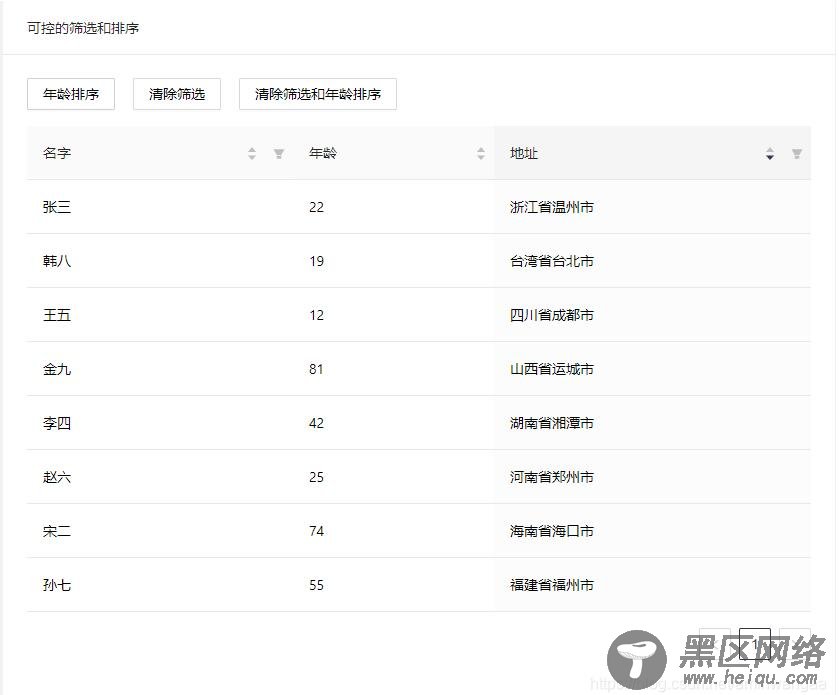Viewport: 839px width, 695px height.
Task: Click the age value 42
Action: 316,423
